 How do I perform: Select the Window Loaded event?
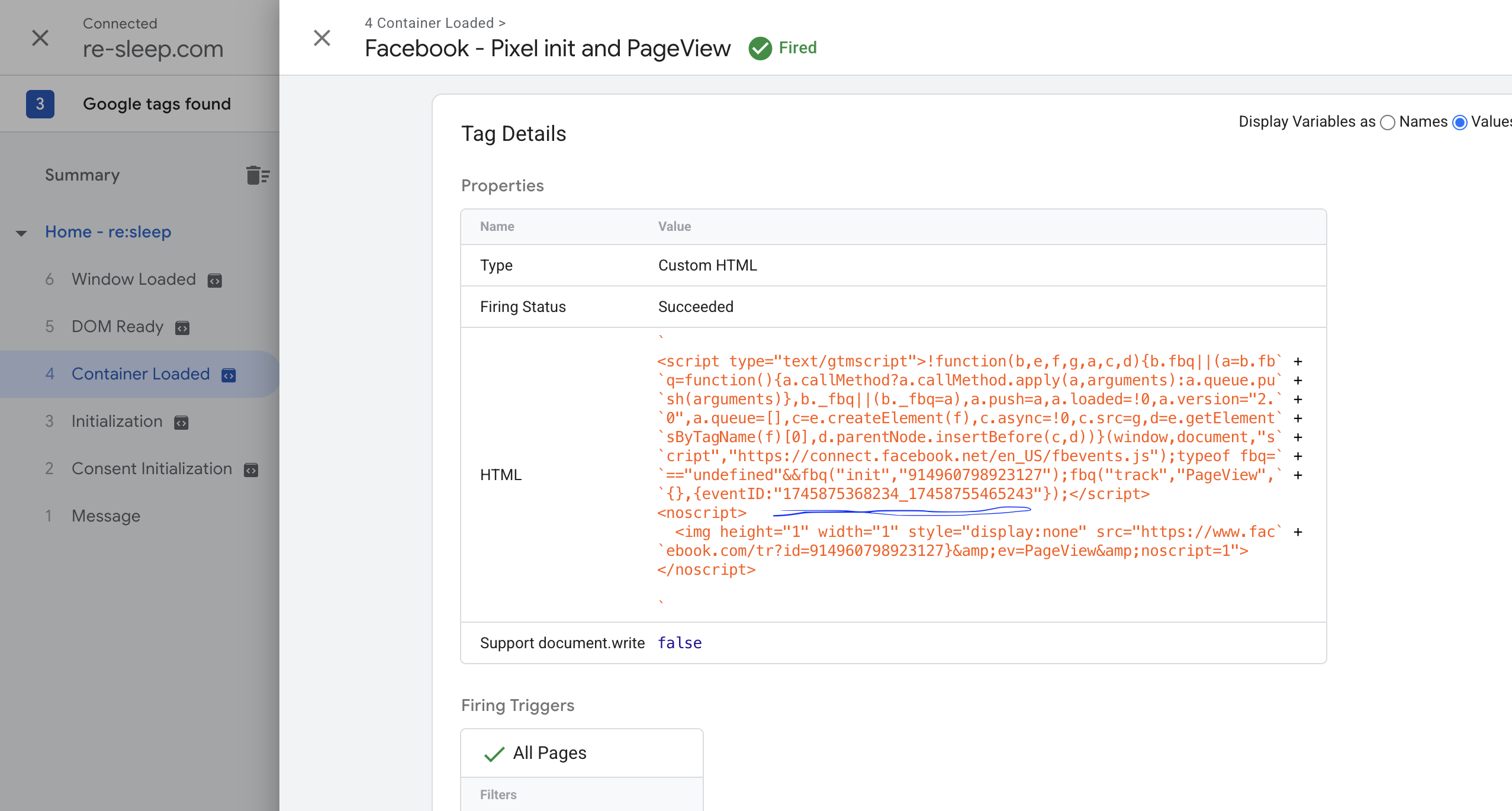[x=134, y=279]
